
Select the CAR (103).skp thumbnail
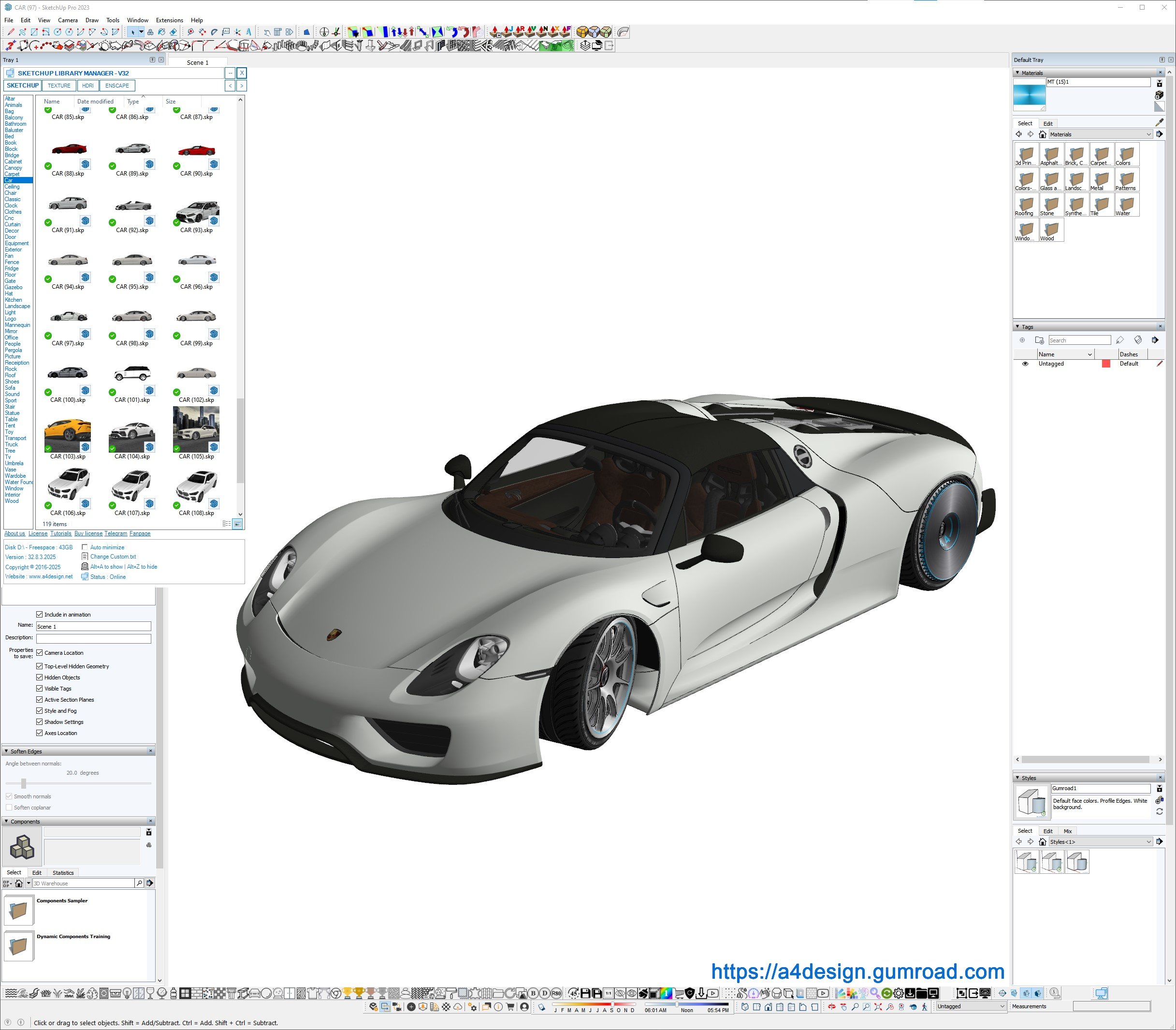pyautogui.click(x=68, y=431)
